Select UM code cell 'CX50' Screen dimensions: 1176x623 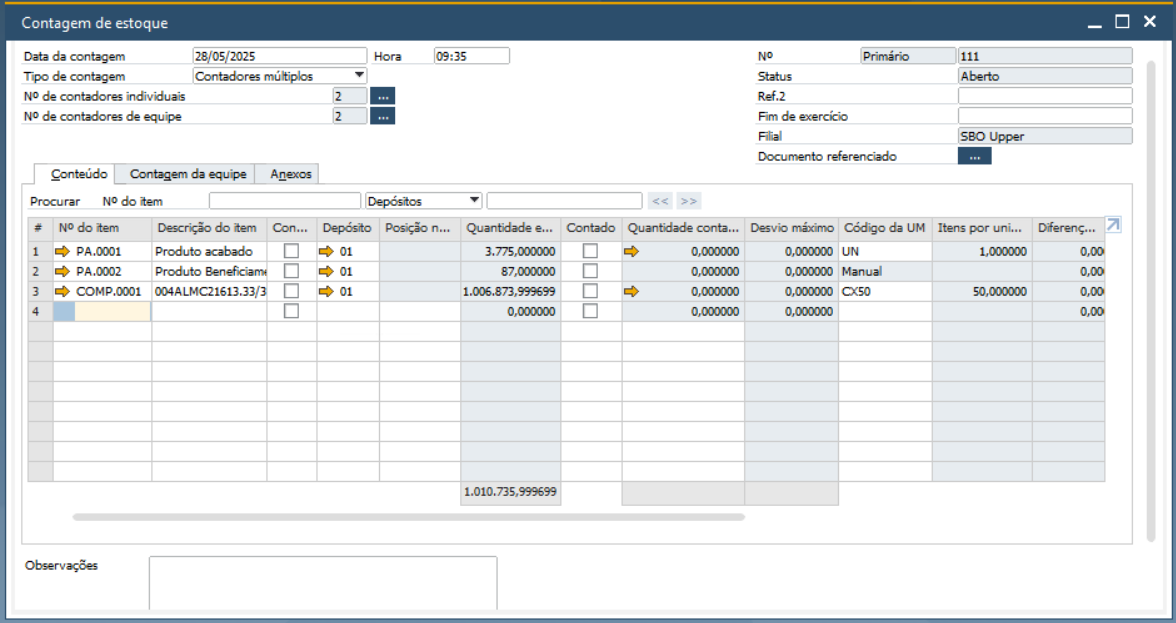(x=885, y=292)
